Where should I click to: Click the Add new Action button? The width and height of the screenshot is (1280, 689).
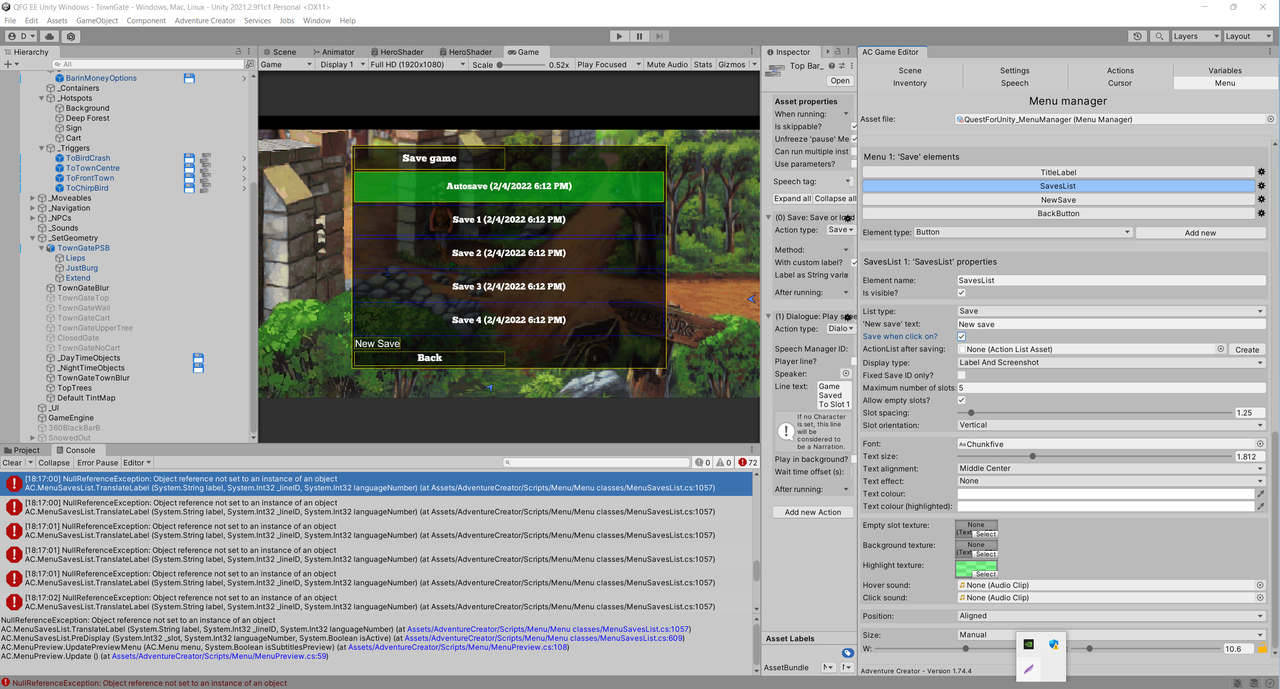(813, 512)
